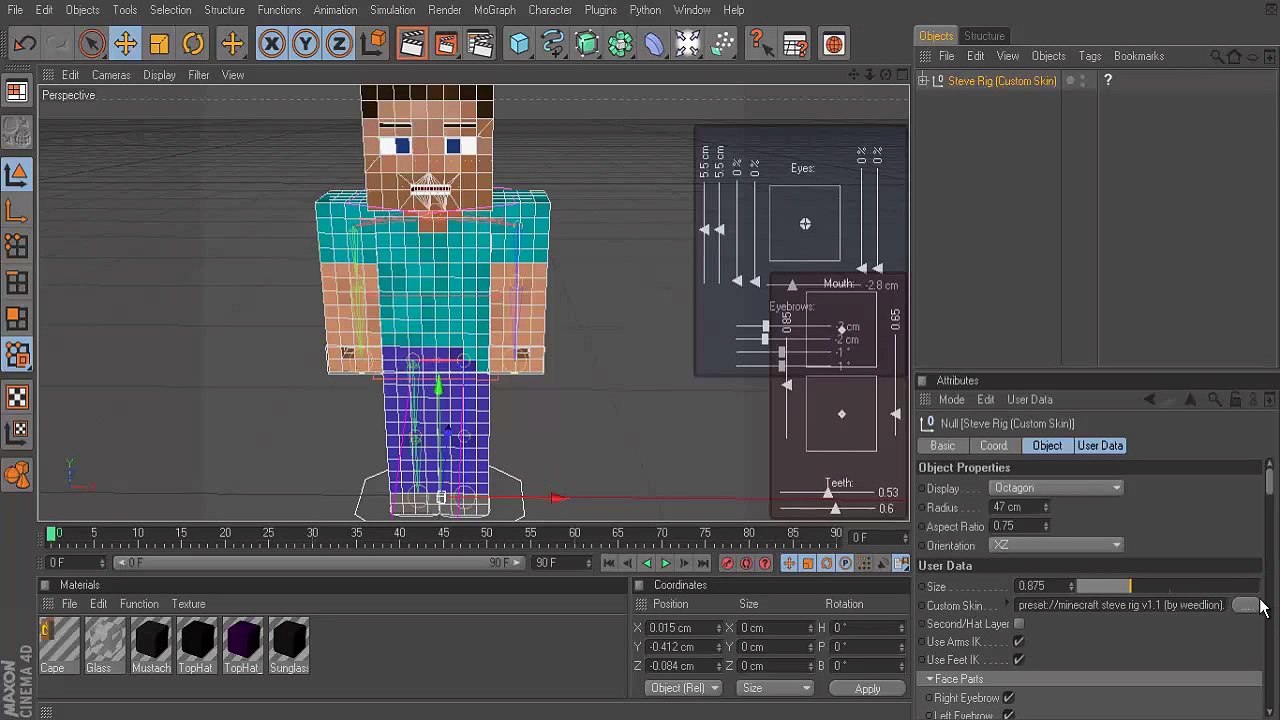Uncheck the Left Eyebrow checkbox
The height and width of the screenshot is (720, 1280).
1009,715
